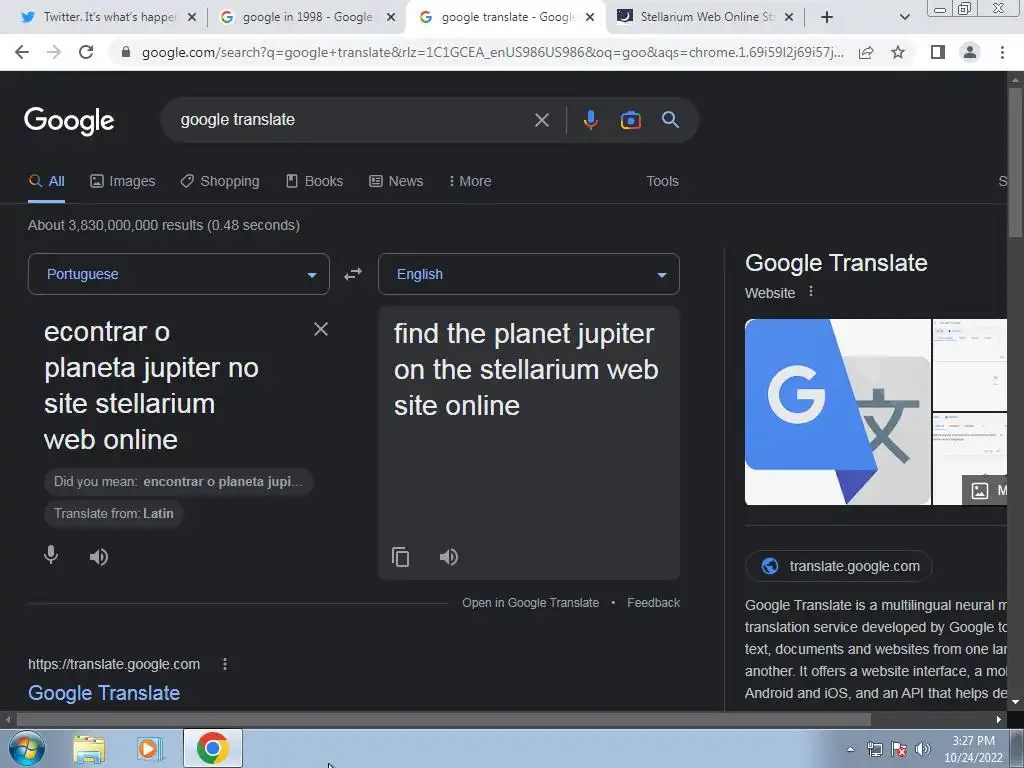The height and width of the screenshot is (768, 1024).
Task: Open the Action Center flag tray icon
Action: point(899,749)
